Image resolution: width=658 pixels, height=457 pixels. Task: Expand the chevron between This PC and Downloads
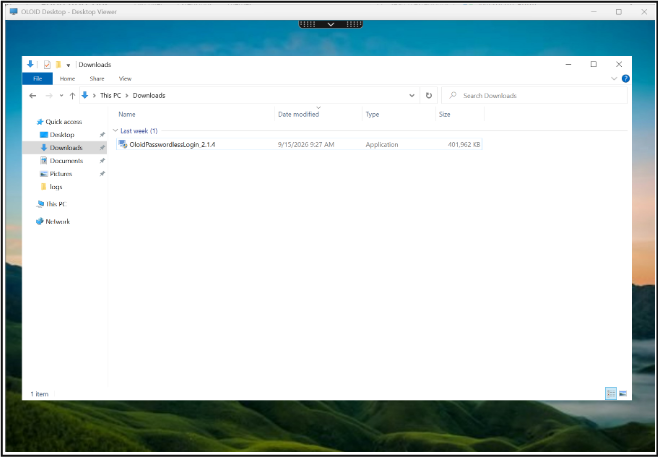(127, 96)
